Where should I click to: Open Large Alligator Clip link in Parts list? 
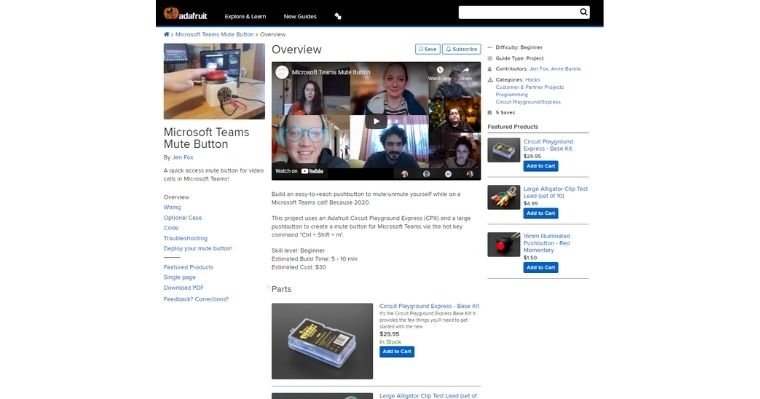428,396
